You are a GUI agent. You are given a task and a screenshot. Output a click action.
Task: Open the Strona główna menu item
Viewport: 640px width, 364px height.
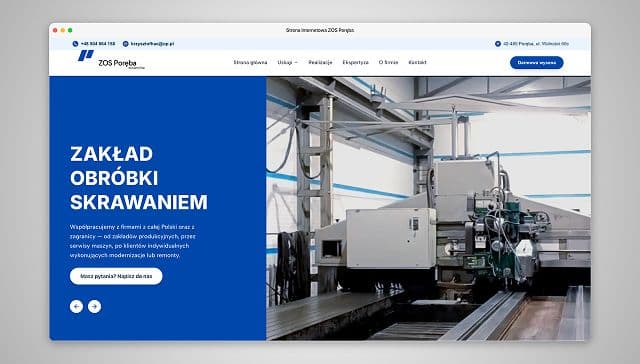pos(250,62)
